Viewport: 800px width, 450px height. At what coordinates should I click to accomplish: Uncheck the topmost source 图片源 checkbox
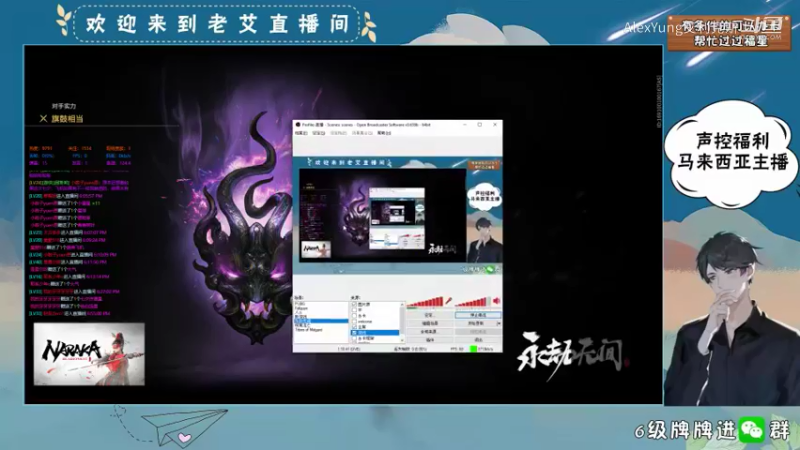pyautogui.click(x=354, y=304)
